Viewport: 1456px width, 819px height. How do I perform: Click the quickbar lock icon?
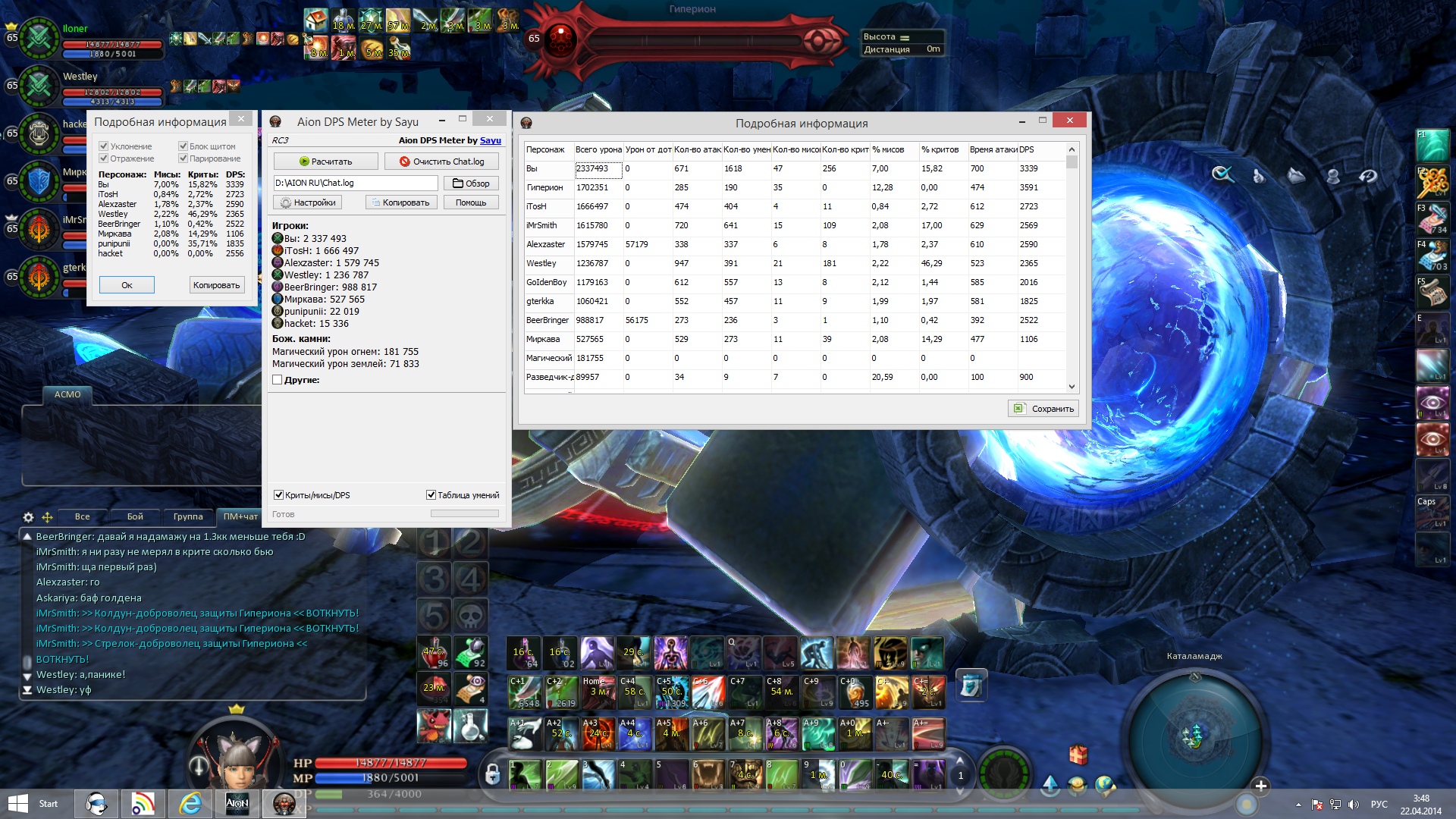tap(492, 774)
